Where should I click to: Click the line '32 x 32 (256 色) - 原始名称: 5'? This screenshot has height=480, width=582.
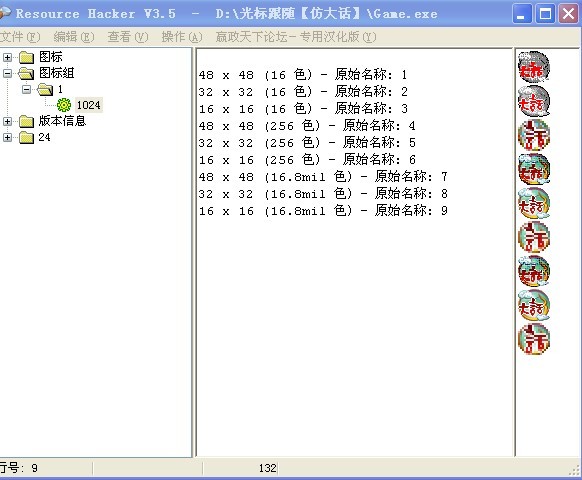pyautogui.click(x=307, y=143)
